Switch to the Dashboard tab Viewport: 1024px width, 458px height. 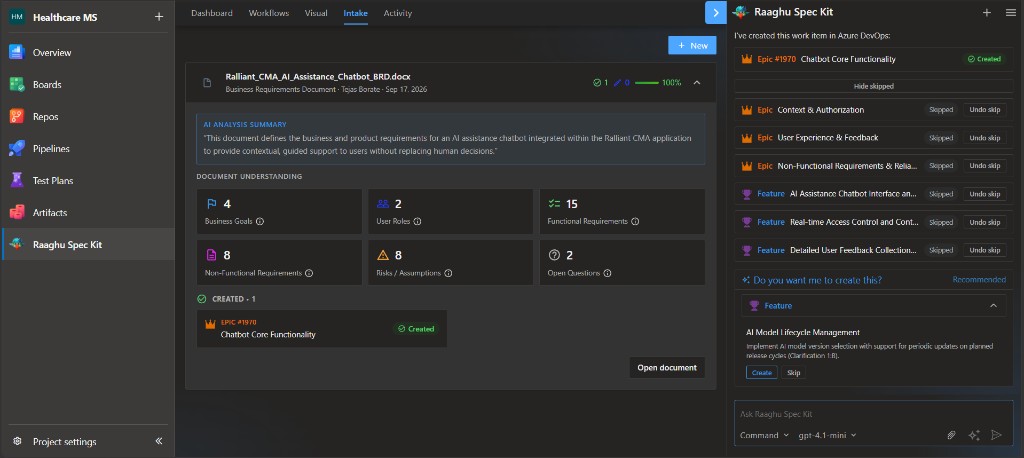coord(212,13)
